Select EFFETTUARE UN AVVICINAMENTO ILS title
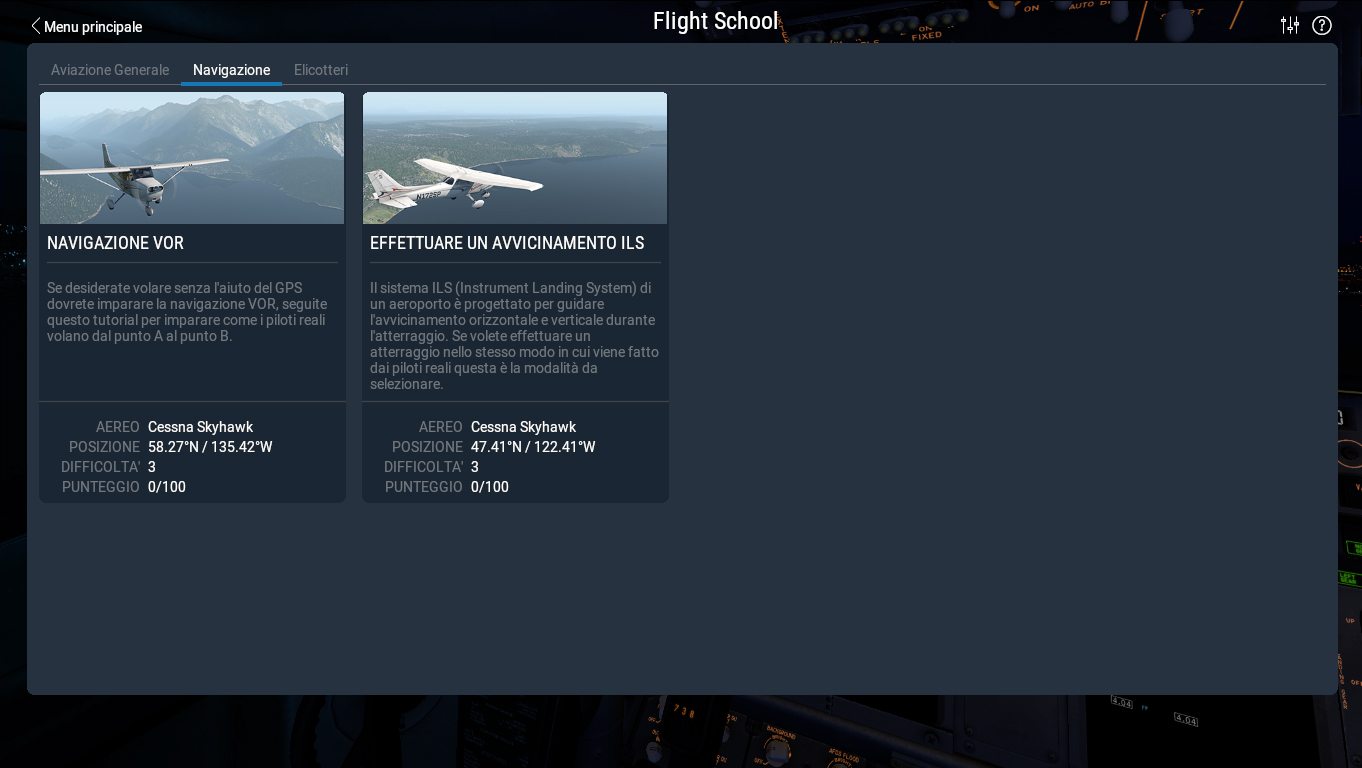 [x=507, y=243]
